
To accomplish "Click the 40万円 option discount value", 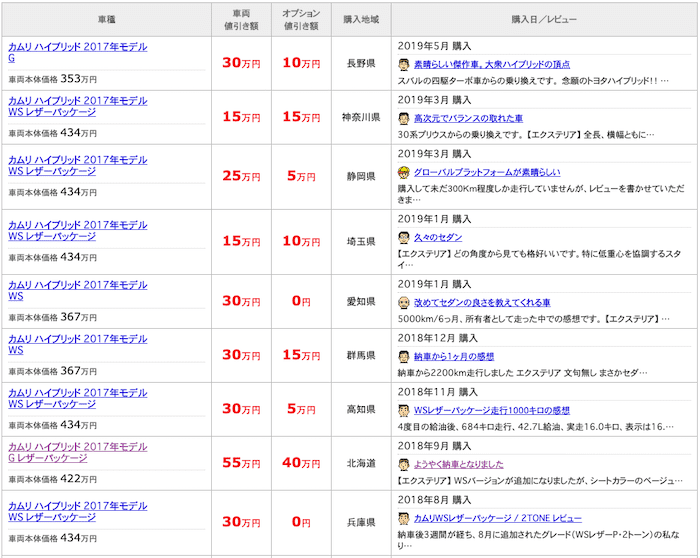I will point(301,463).
